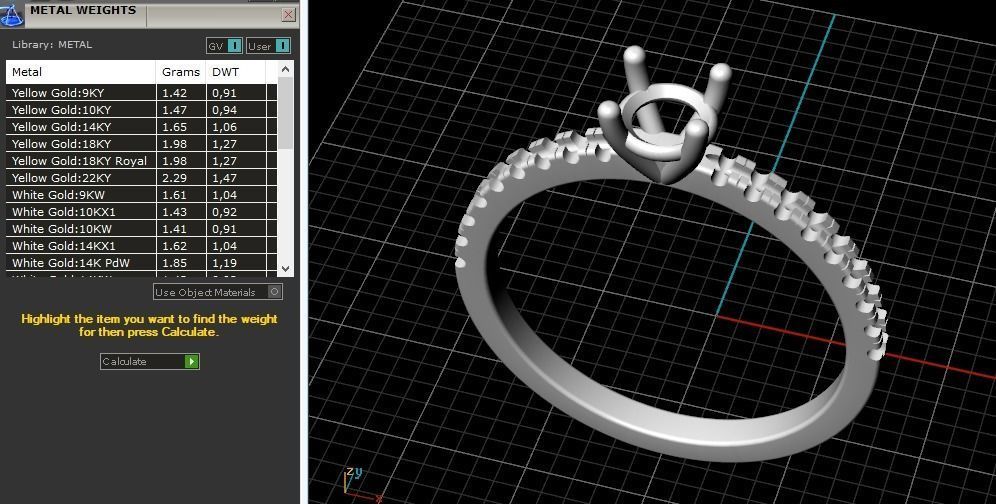The image size is (996, 504).
Task: Click the metal list scroll up arrow
Action: click(285, 69)
